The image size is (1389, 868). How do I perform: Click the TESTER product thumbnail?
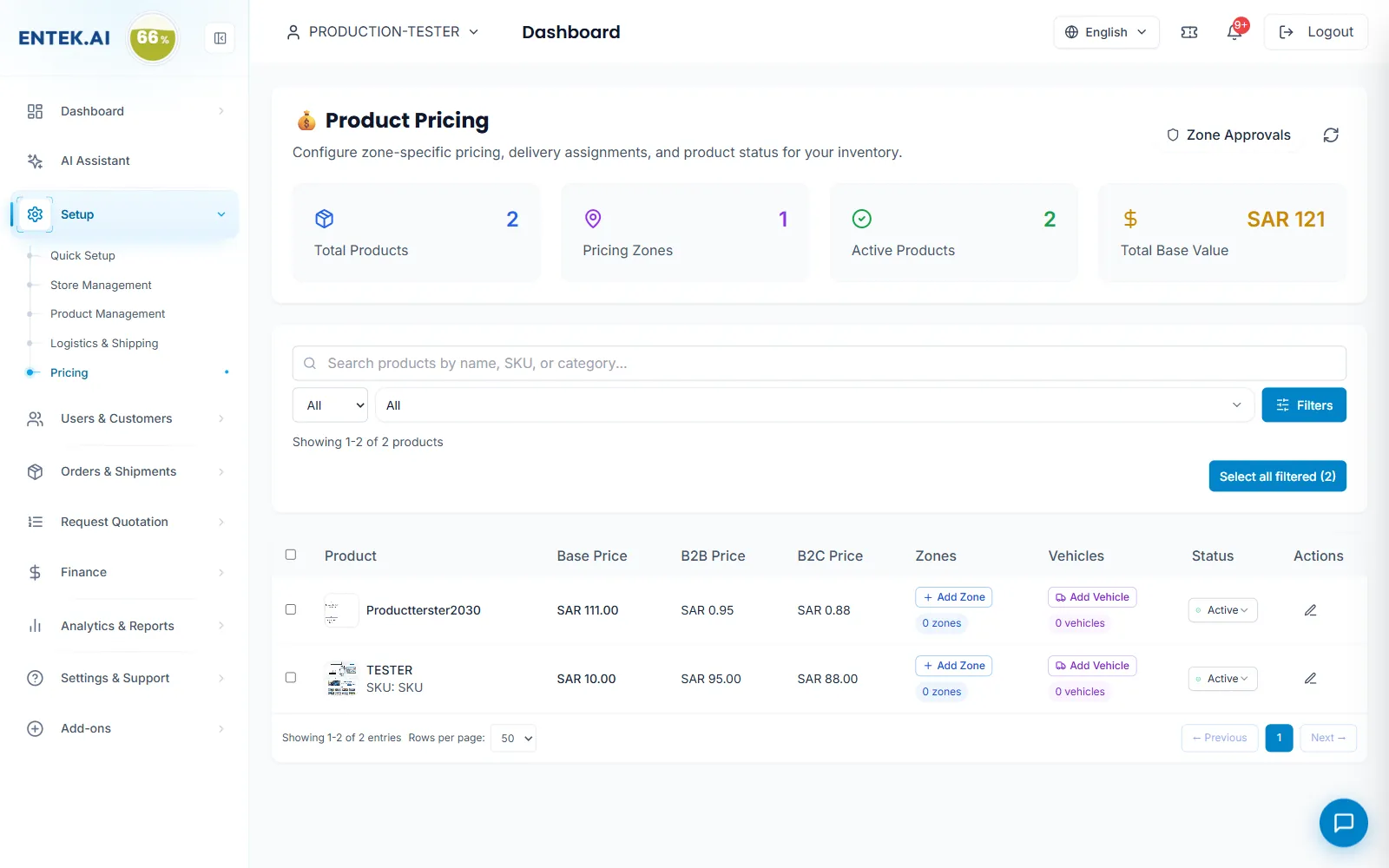coord(341,679)
